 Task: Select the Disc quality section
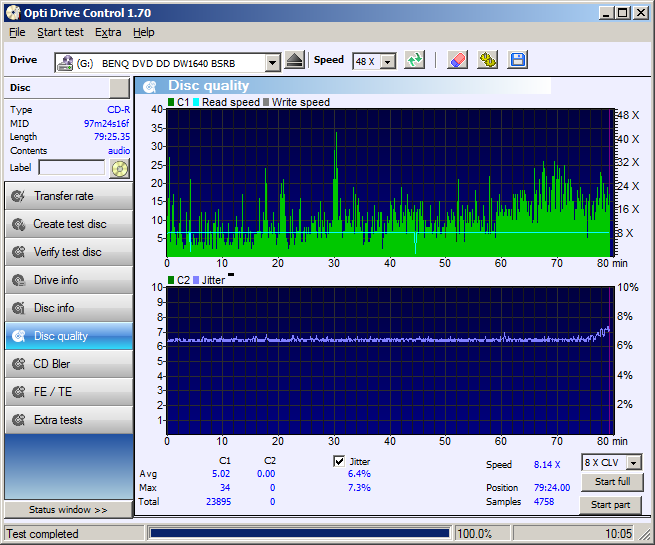click(69, 336)
